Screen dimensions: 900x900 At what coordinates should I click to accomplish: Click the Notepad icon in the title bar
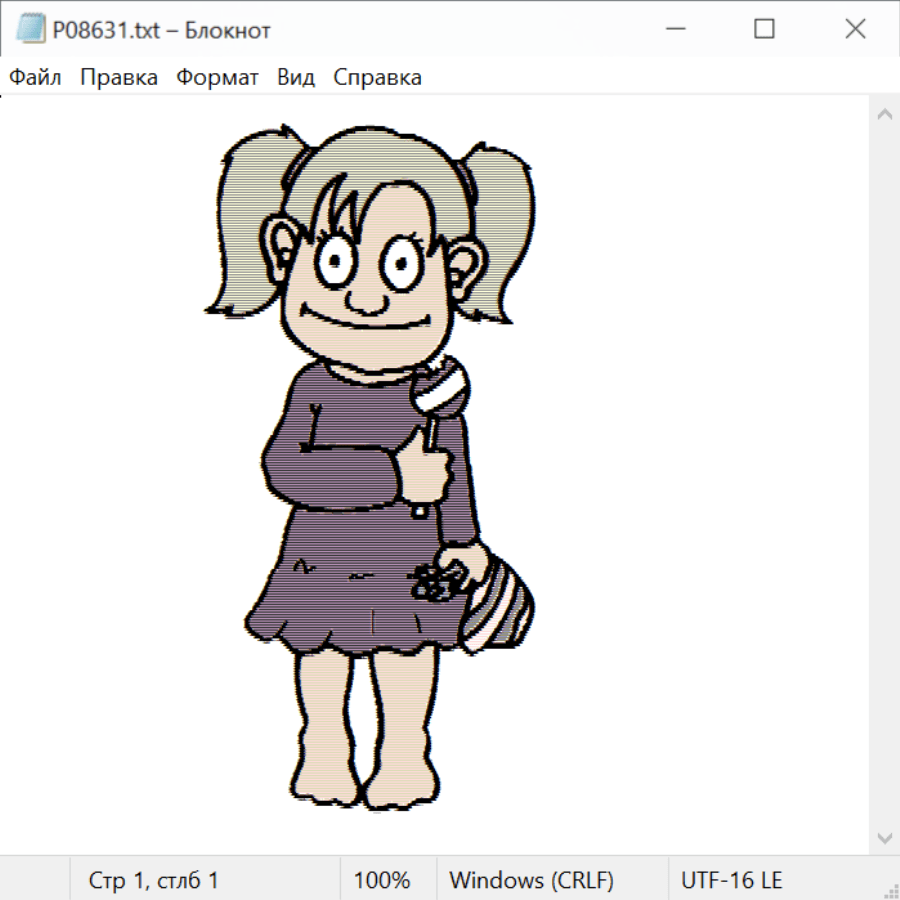pos(30,30)
